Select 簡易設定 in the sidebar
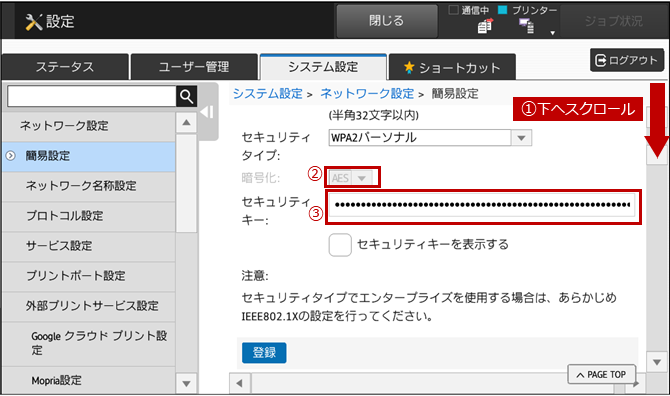 point(88,156)
